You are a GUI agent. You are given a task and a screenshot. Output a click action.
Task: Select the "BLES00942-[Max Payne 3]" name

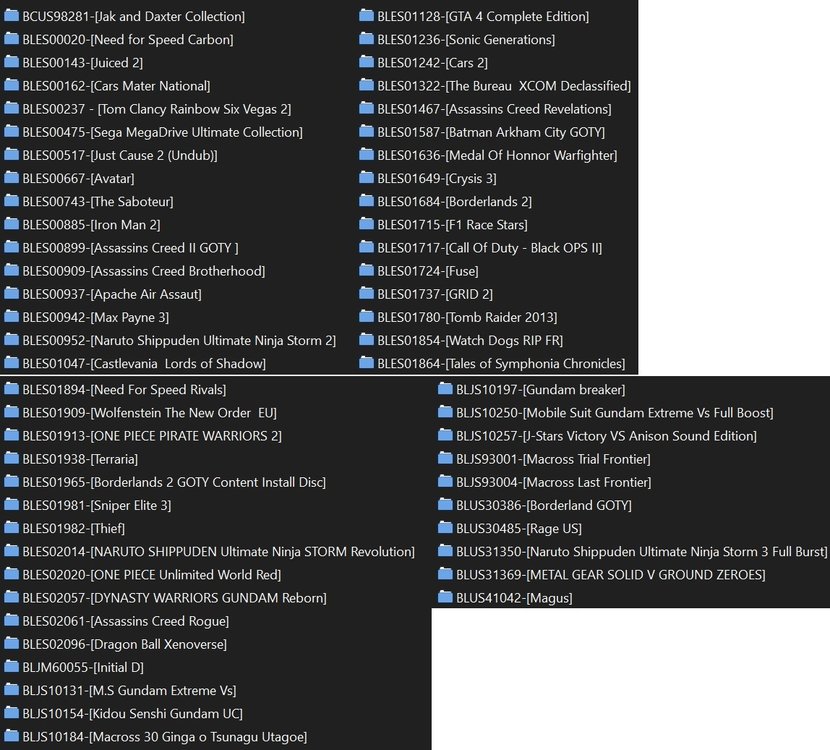pos(95,318)
